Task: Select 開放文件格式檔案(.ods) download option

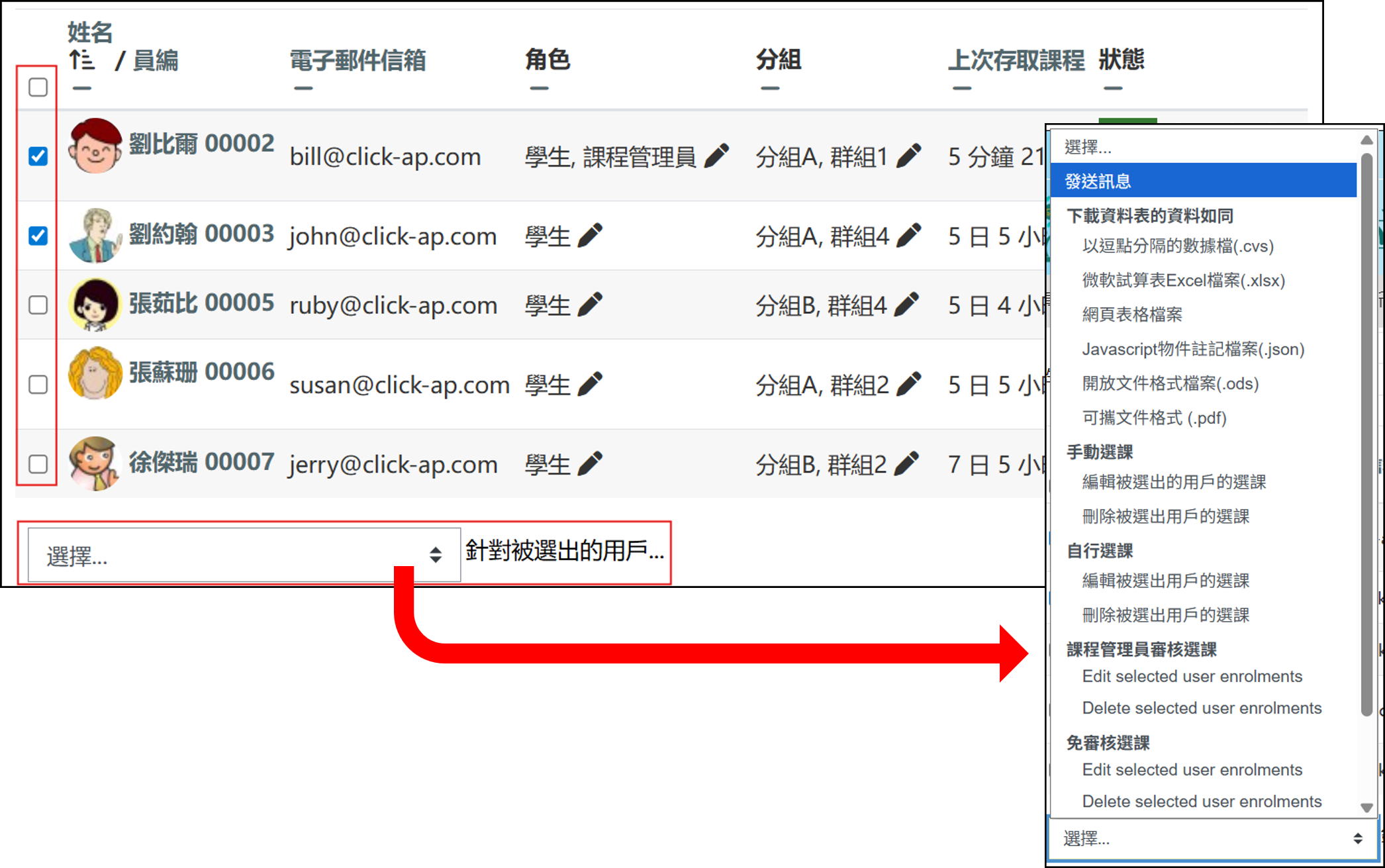Action: pyautogui.click(x=1170, y=383)
